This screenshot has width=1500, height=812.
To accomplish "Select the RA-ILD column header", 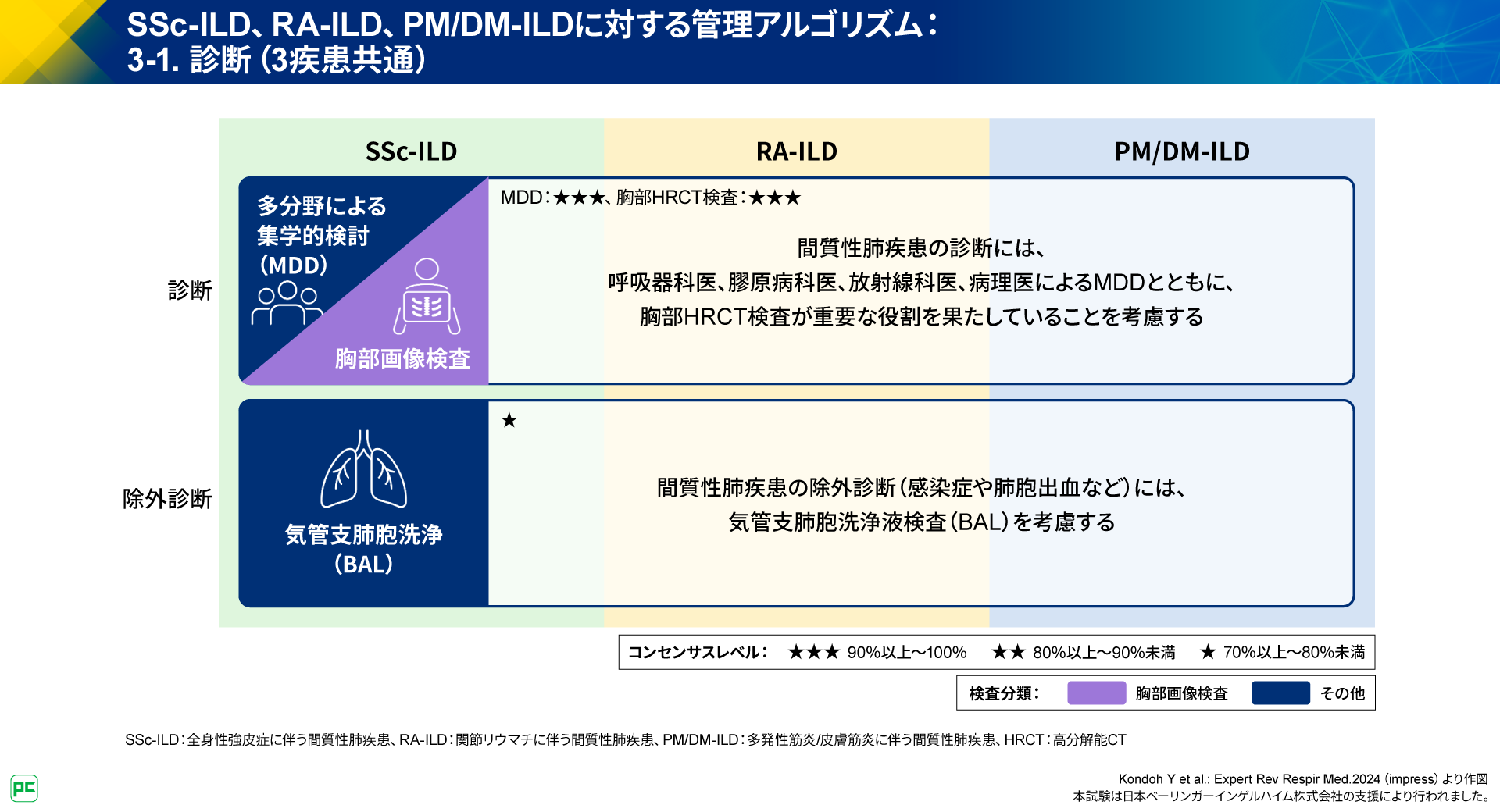I will point(796,151).
